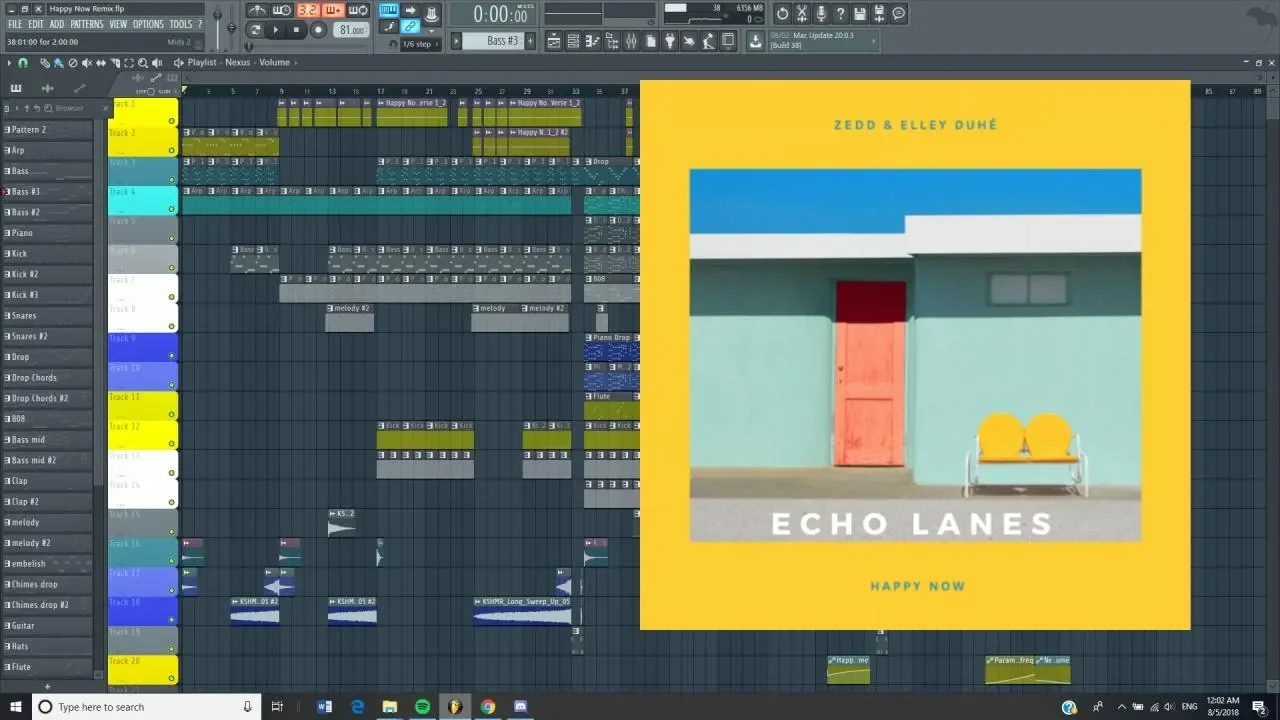Screen dimensions: 1280x720
Task: Start playback with the play button
Action: [275, 30]
